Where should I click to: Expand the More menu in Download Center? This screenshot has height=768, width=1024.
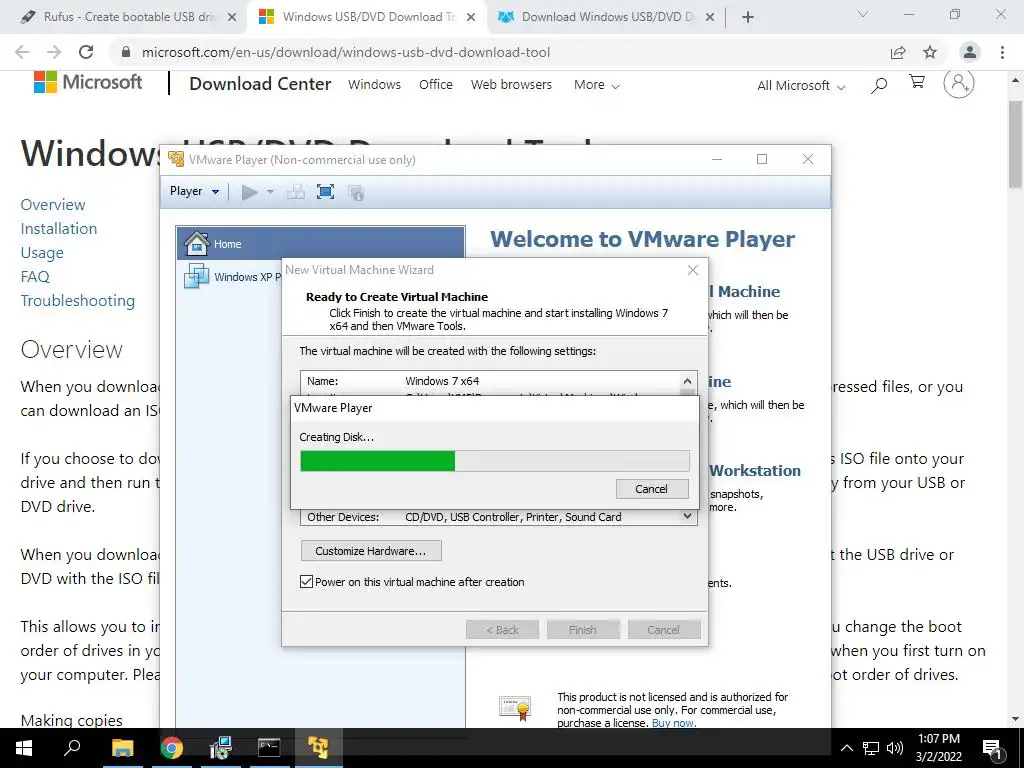click(596, 85)
